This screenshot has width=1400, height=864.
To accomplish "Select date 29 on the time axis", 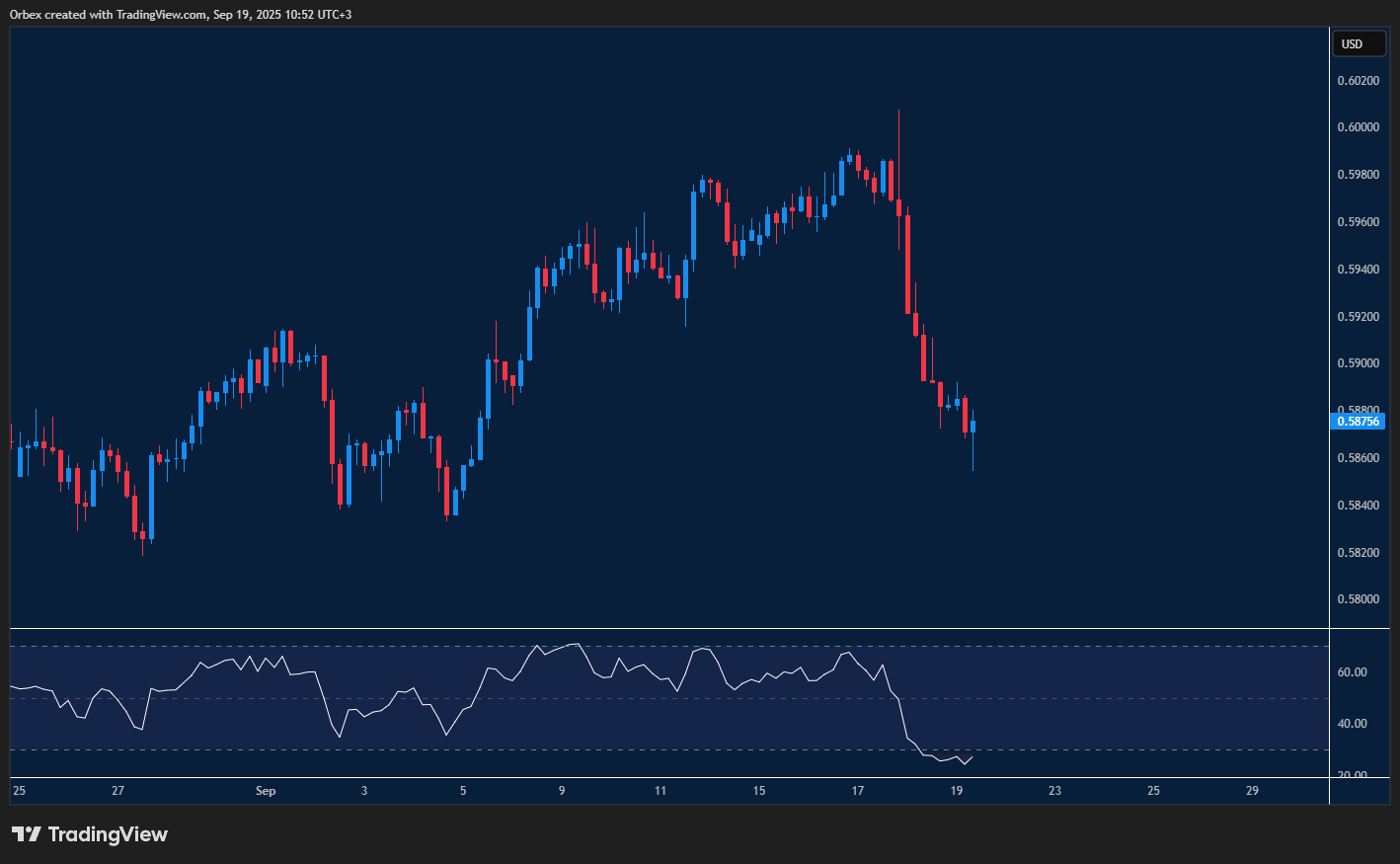I will point(1252,791).
